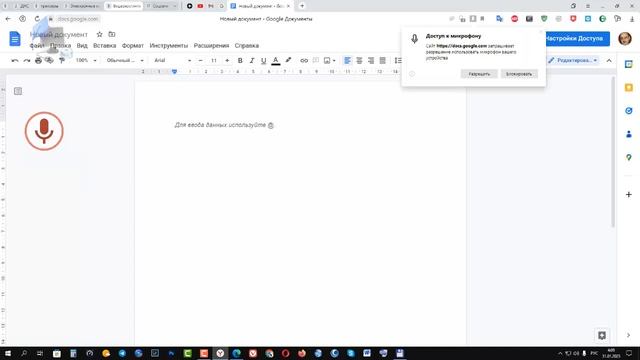The image size is (640, 360).
Task: Open Maps in the side panel
Action: click(x=629, y=157)
